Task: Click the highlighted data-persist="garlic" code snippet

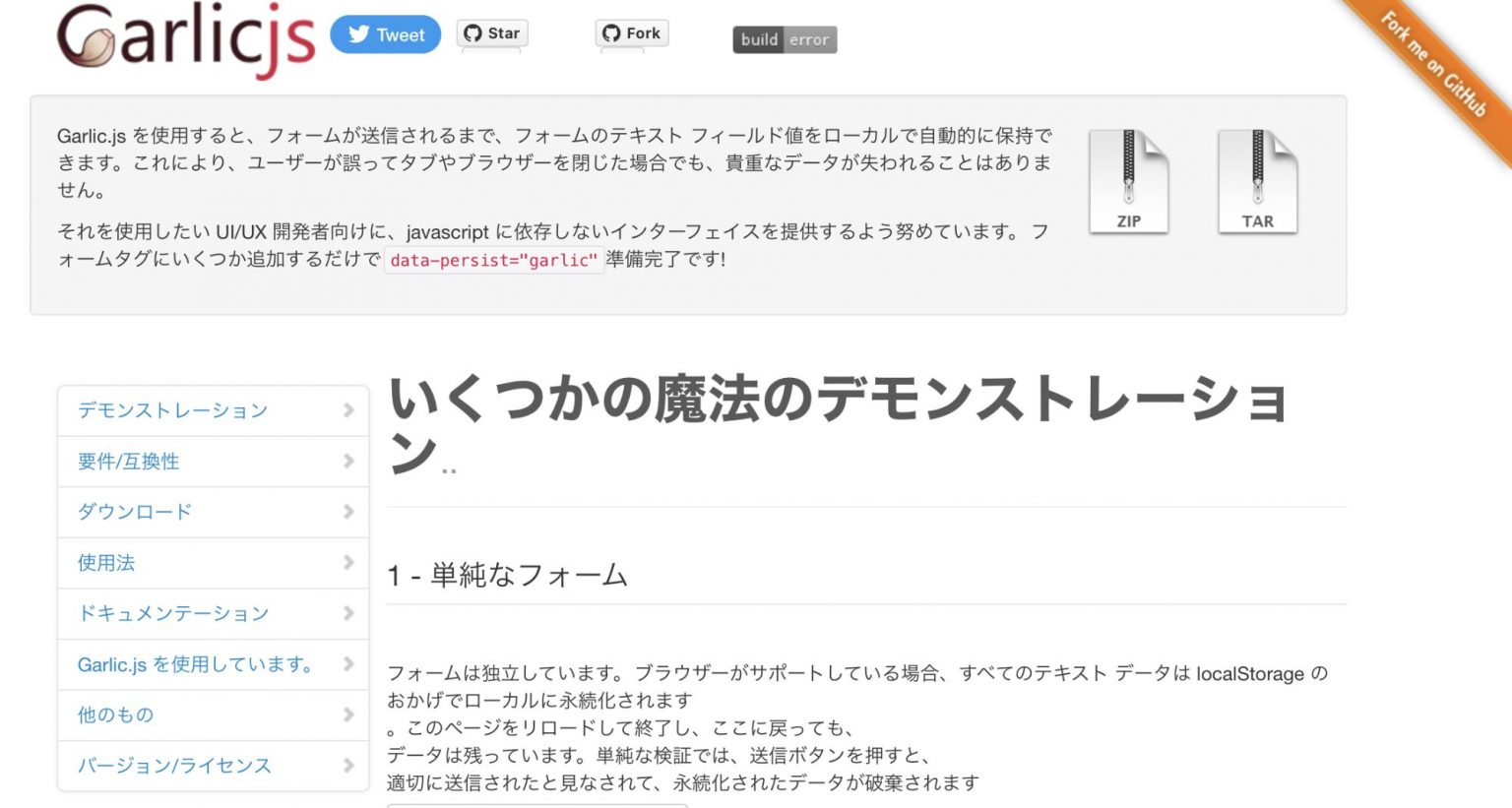Action: click(x=496, y=261)
